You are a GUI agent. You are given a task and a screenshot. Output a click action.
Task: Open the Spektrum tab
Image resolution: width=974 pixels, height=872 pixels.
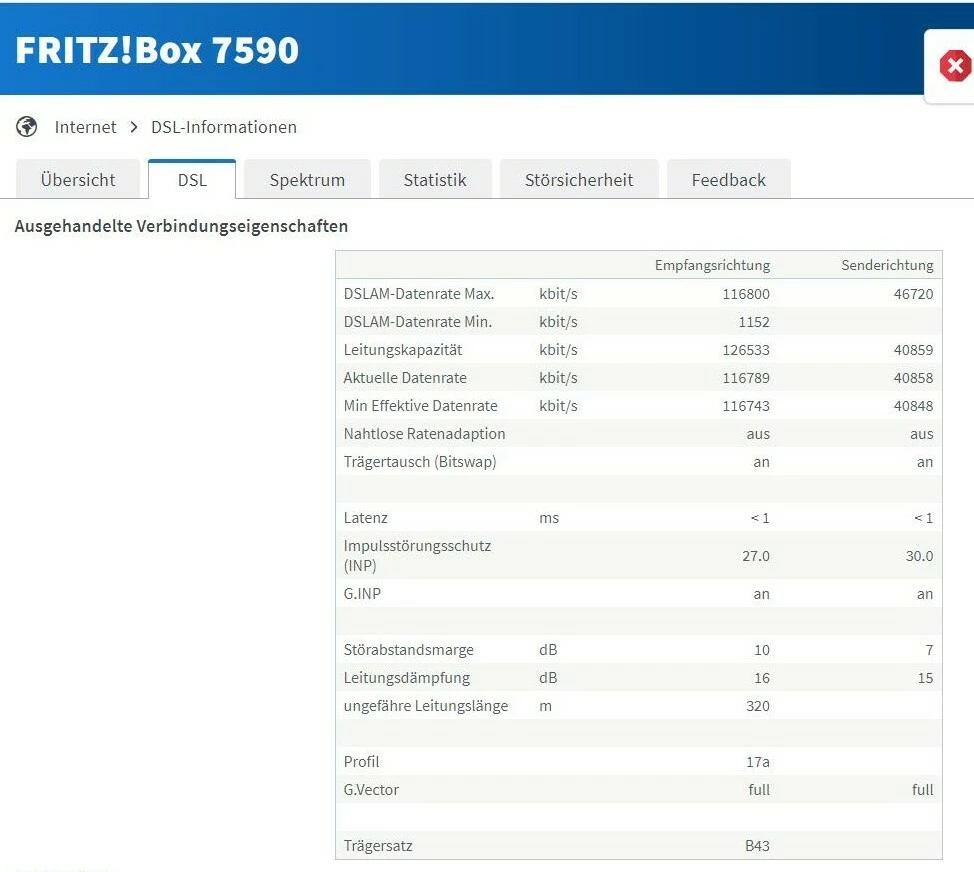[x=307, y=179]
